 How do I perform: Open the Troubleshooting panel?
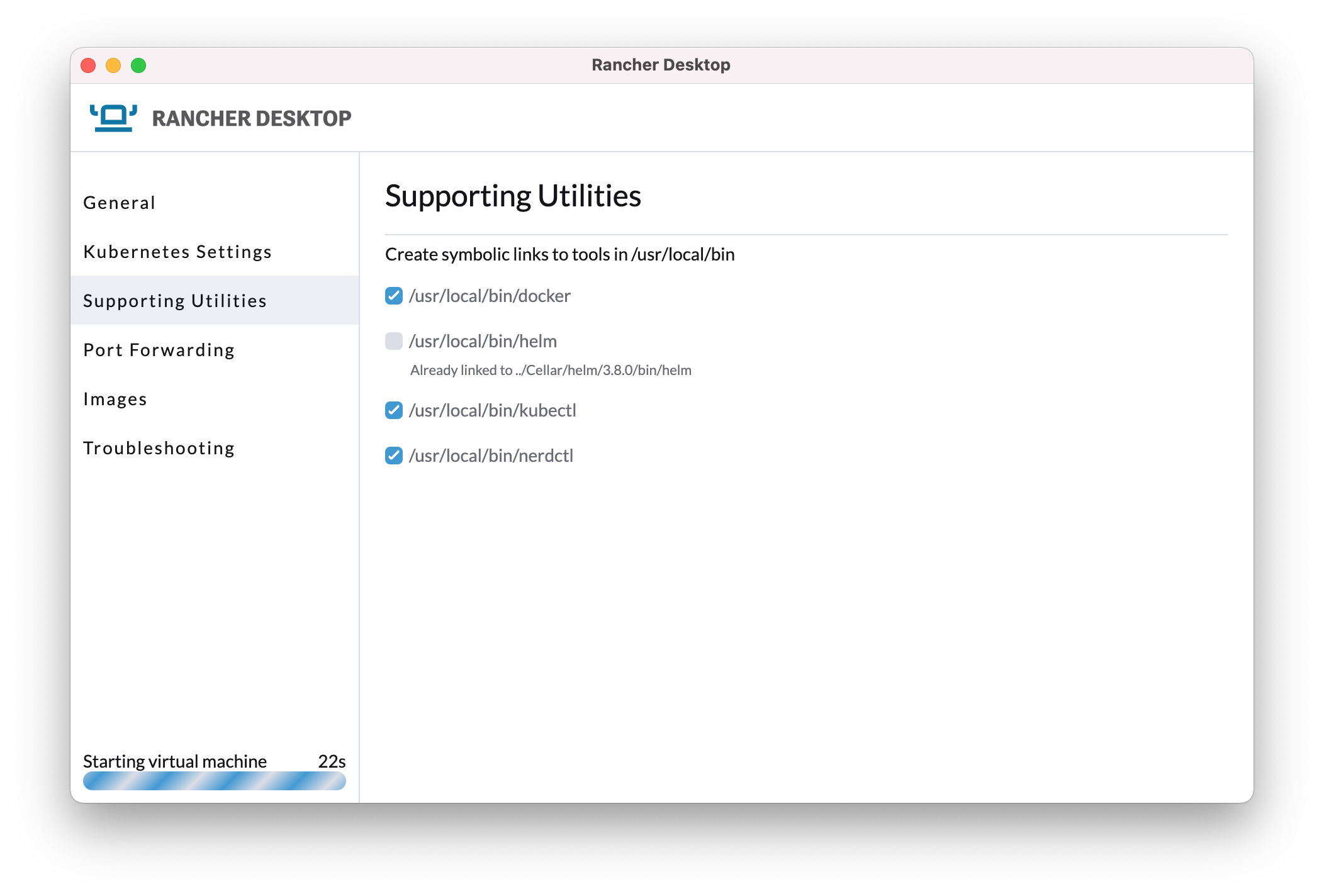pos(159,447)
